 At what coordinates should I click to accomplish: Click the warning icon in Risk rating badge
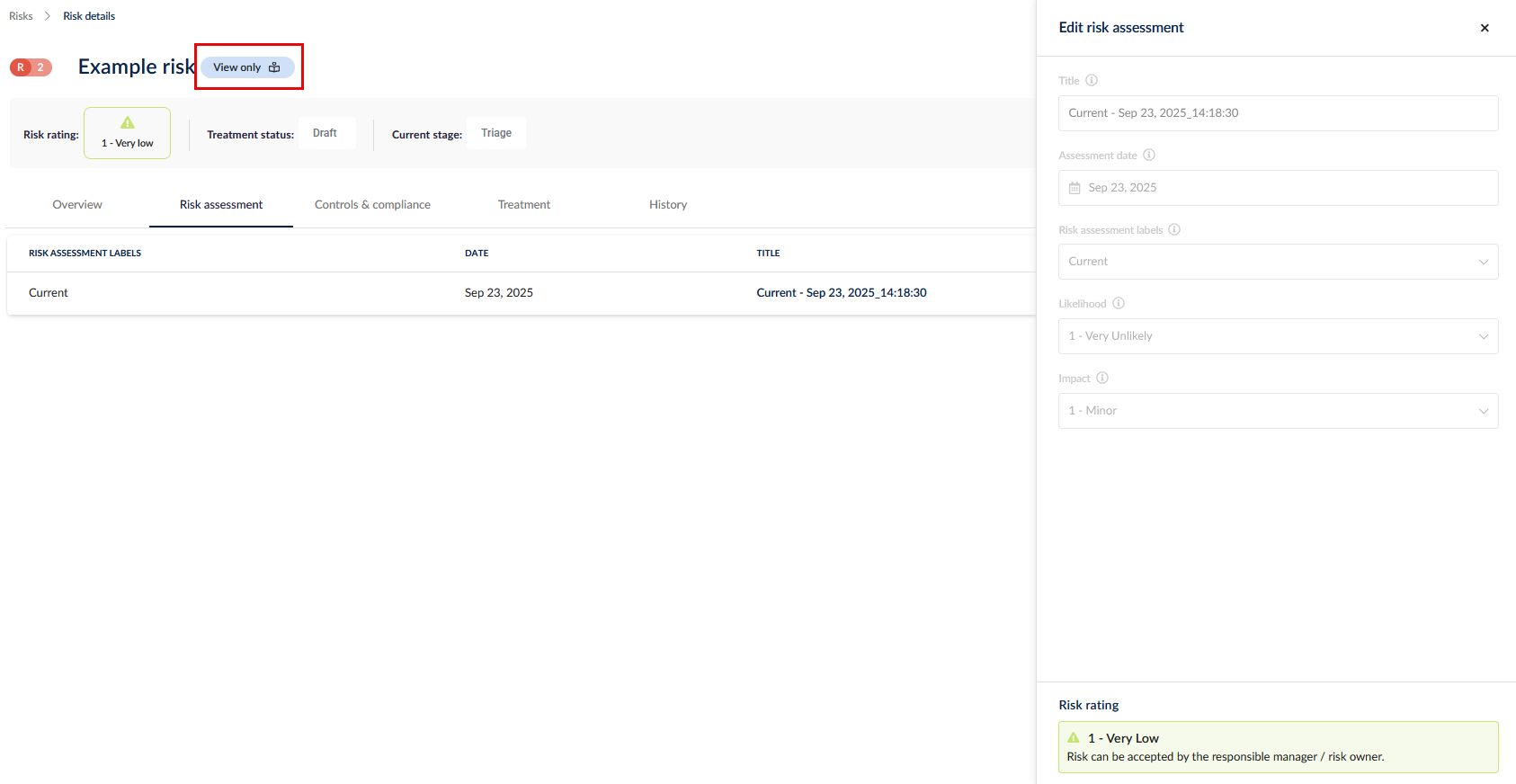tap(128, 123)
